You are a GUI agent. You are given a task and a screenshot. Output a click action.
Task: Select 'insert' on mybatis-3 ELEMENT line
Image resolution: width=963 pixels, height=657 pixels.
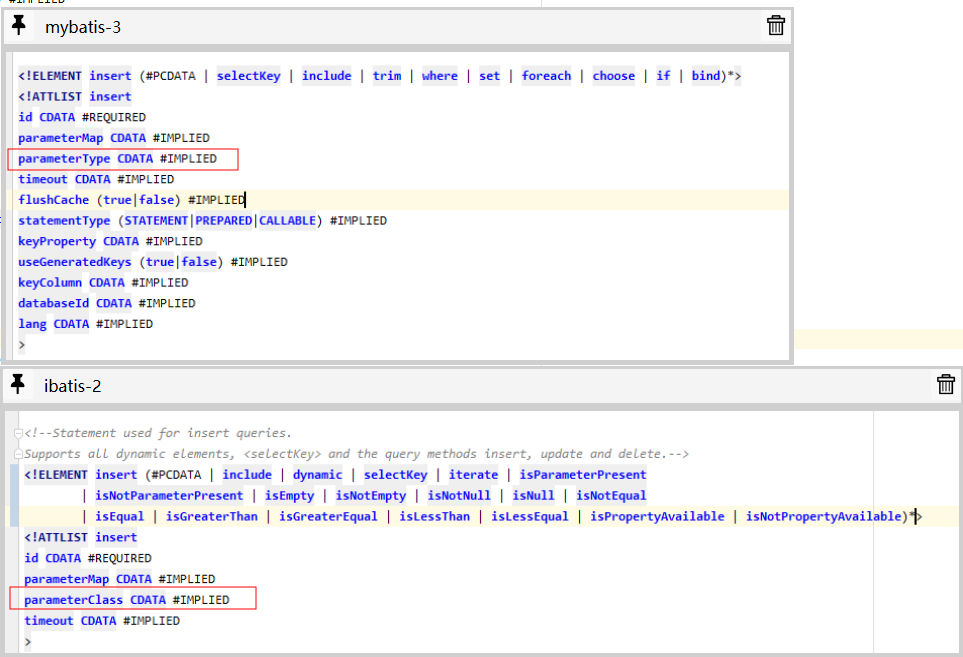coord(111,76)
